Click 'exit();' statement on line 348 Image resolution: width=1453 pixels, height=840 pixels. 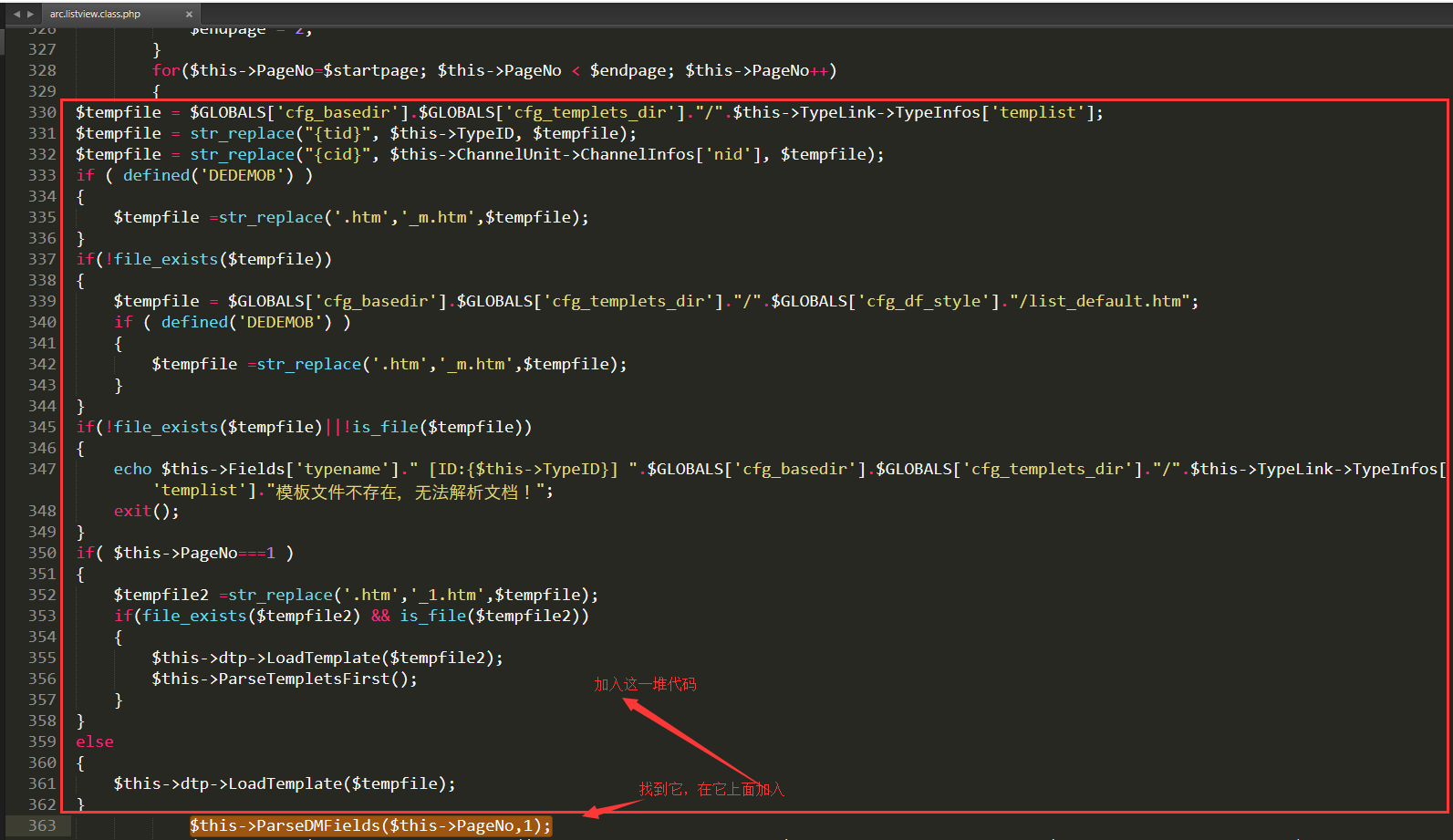(146, 511)
